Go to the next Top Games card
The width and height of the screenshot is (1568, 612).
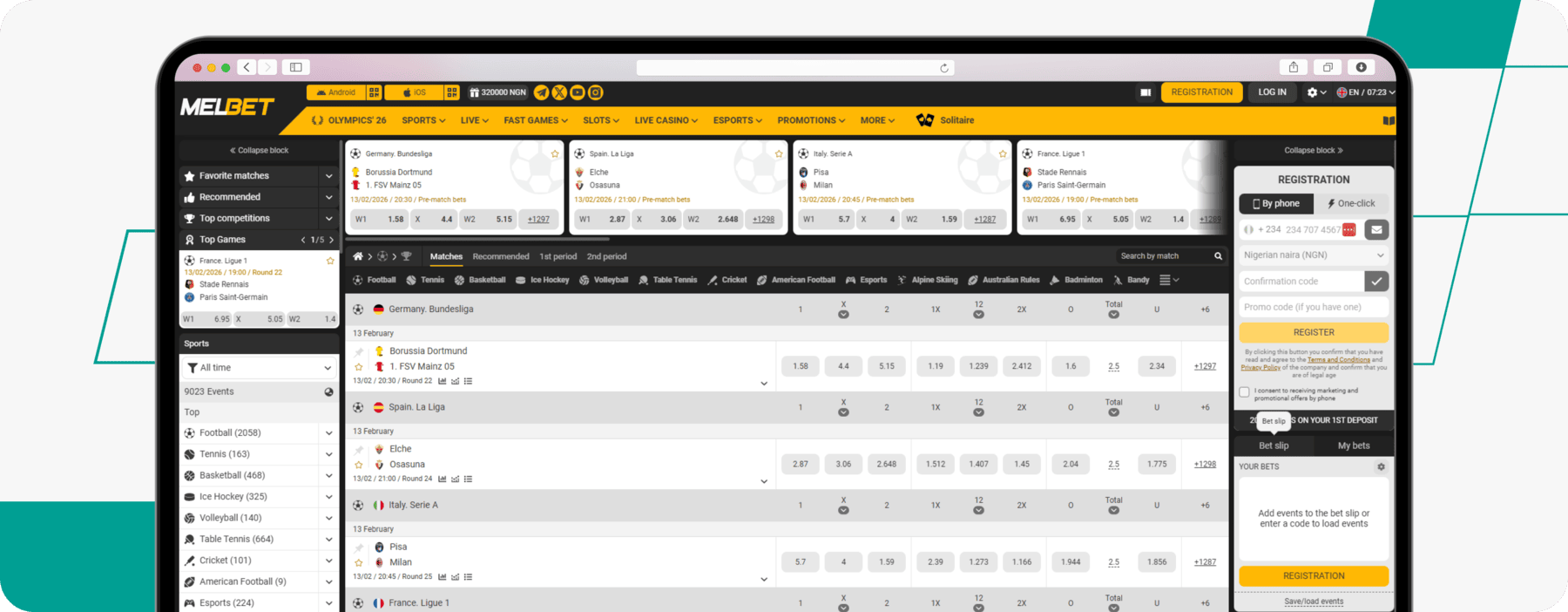tap(331, 240)
